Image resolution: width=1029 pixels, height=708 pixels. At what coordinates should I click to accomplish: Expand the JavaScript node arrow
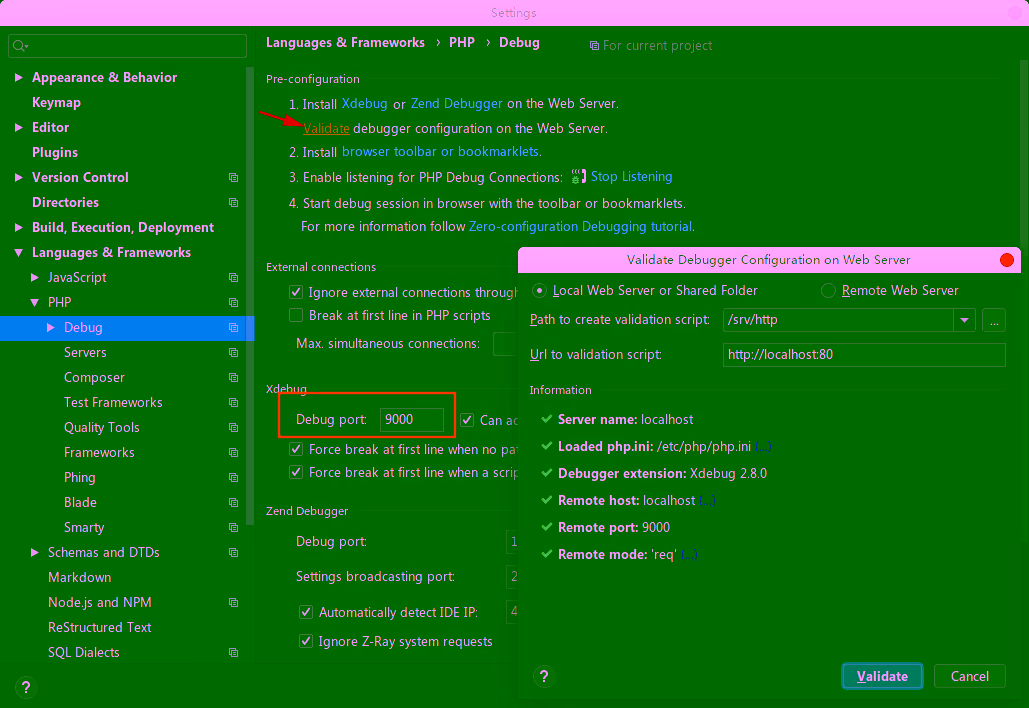coord(35,278)
